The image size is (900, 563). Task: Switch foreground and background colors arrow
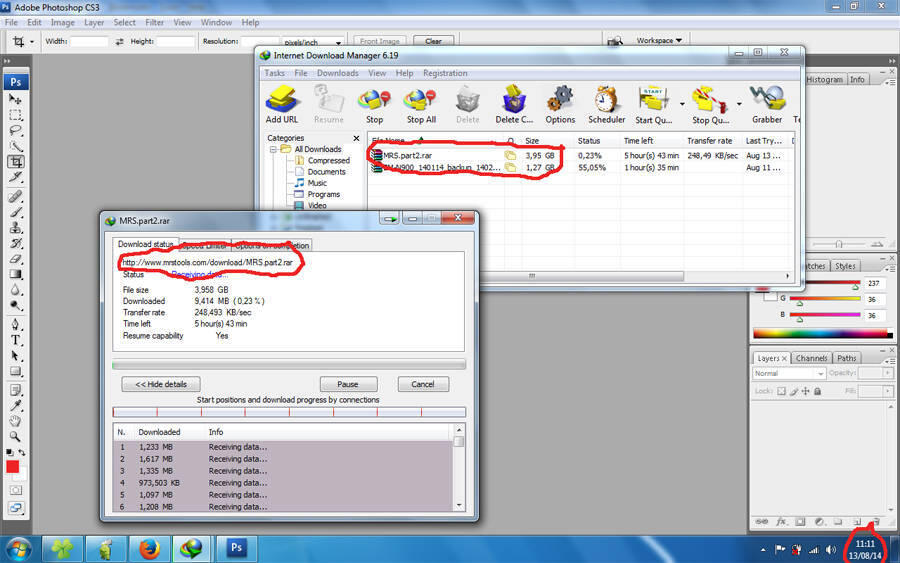coord(22,452)
